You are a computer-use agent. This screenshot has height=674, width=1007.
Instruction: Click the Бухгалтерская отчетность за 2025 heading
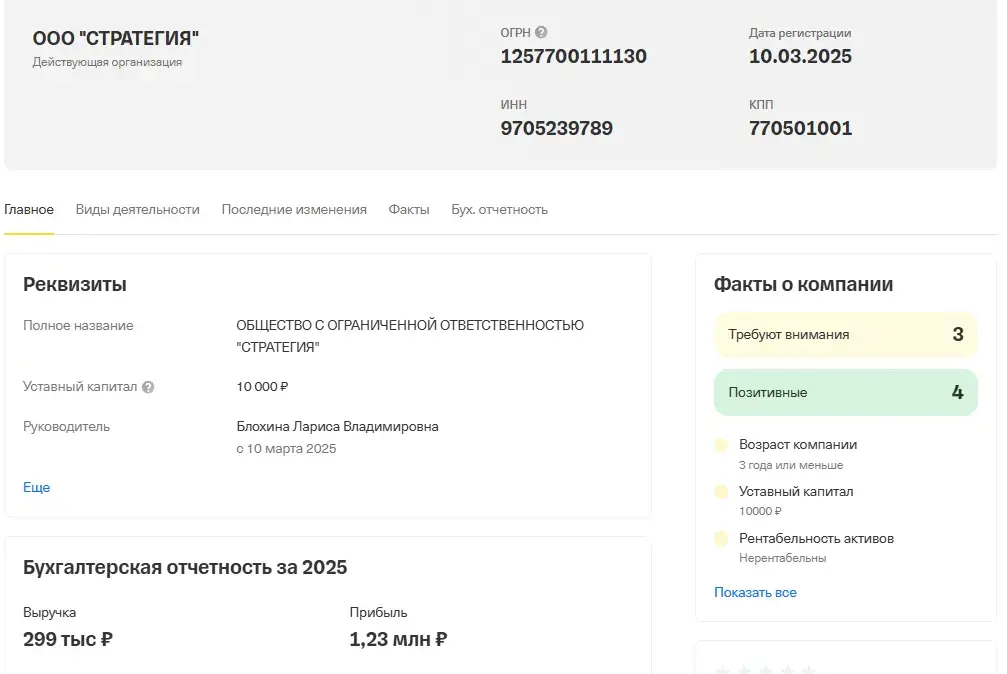(185, 567)
